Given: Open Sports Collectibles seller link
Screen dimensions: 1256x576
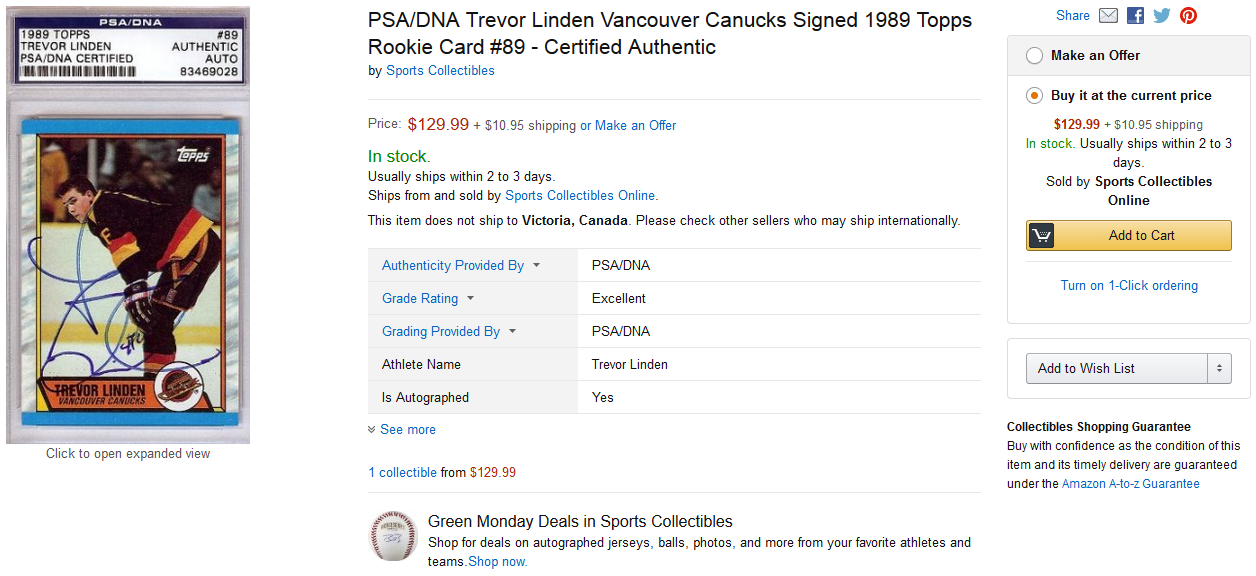Looking at the screenshot, I should pyautogui.click(x=440, y=71).
